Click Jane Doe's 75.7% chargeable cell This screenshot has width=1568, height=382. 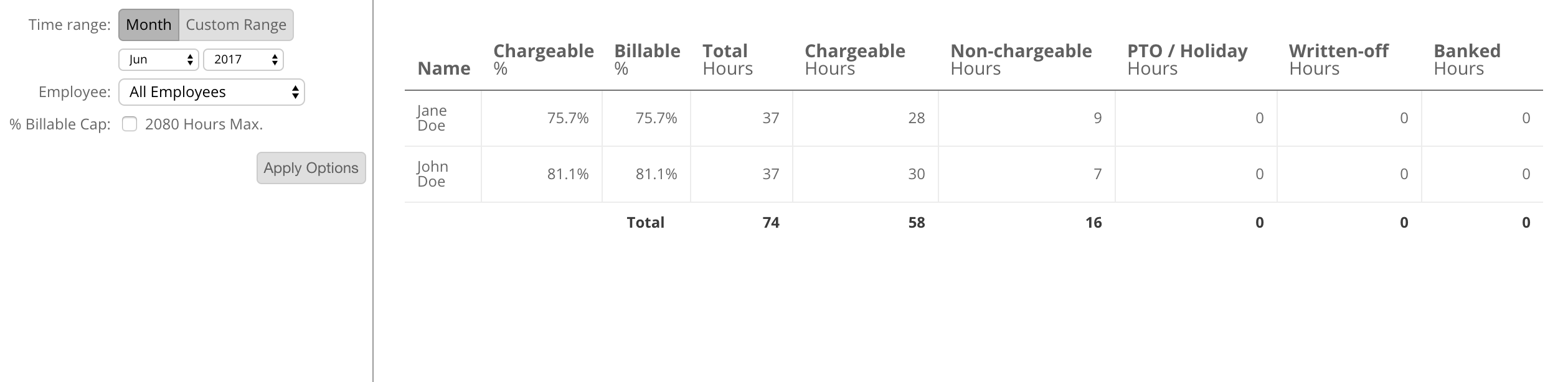[568, 118]
